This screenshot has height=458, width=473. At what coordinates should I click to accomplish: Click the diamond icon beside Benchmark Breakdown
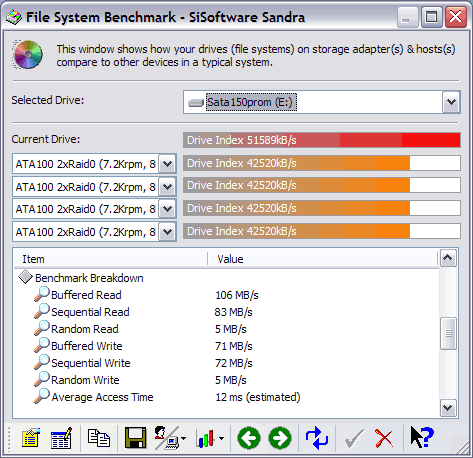[x=25, y=277]
